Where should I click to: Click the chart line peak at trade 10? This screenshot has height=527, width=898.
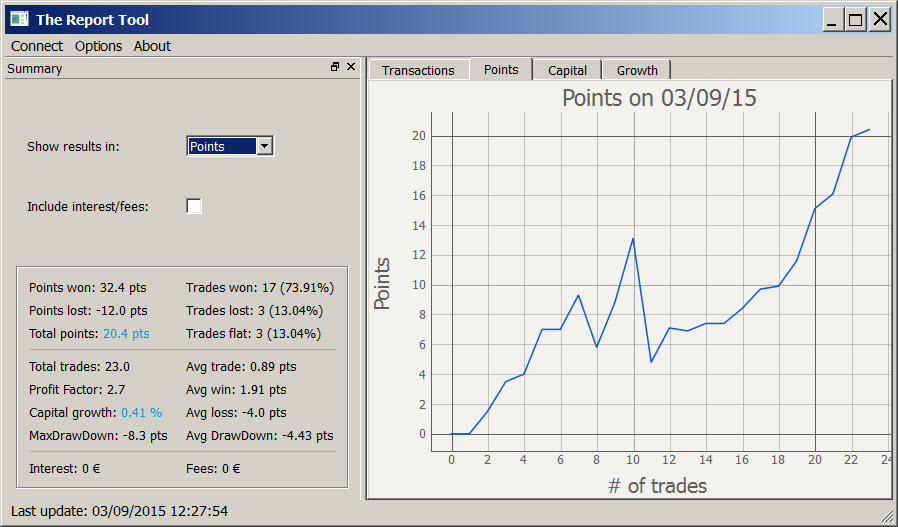(633, 239)
